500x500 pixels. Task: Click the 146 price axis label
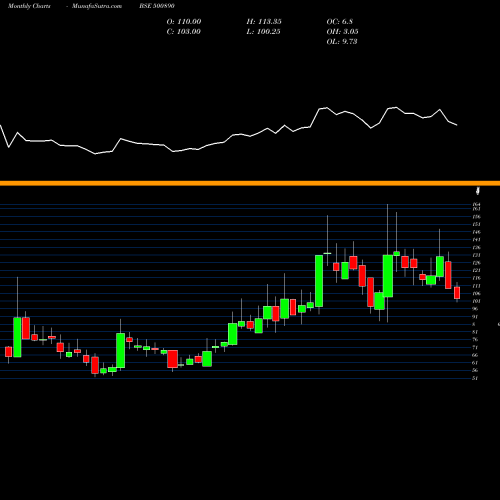[477, 232]
